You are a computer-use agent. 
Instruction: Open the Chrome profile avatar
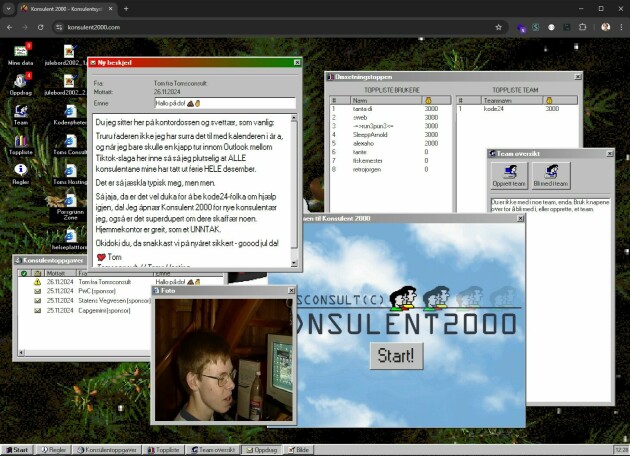[x=605, y=27]
